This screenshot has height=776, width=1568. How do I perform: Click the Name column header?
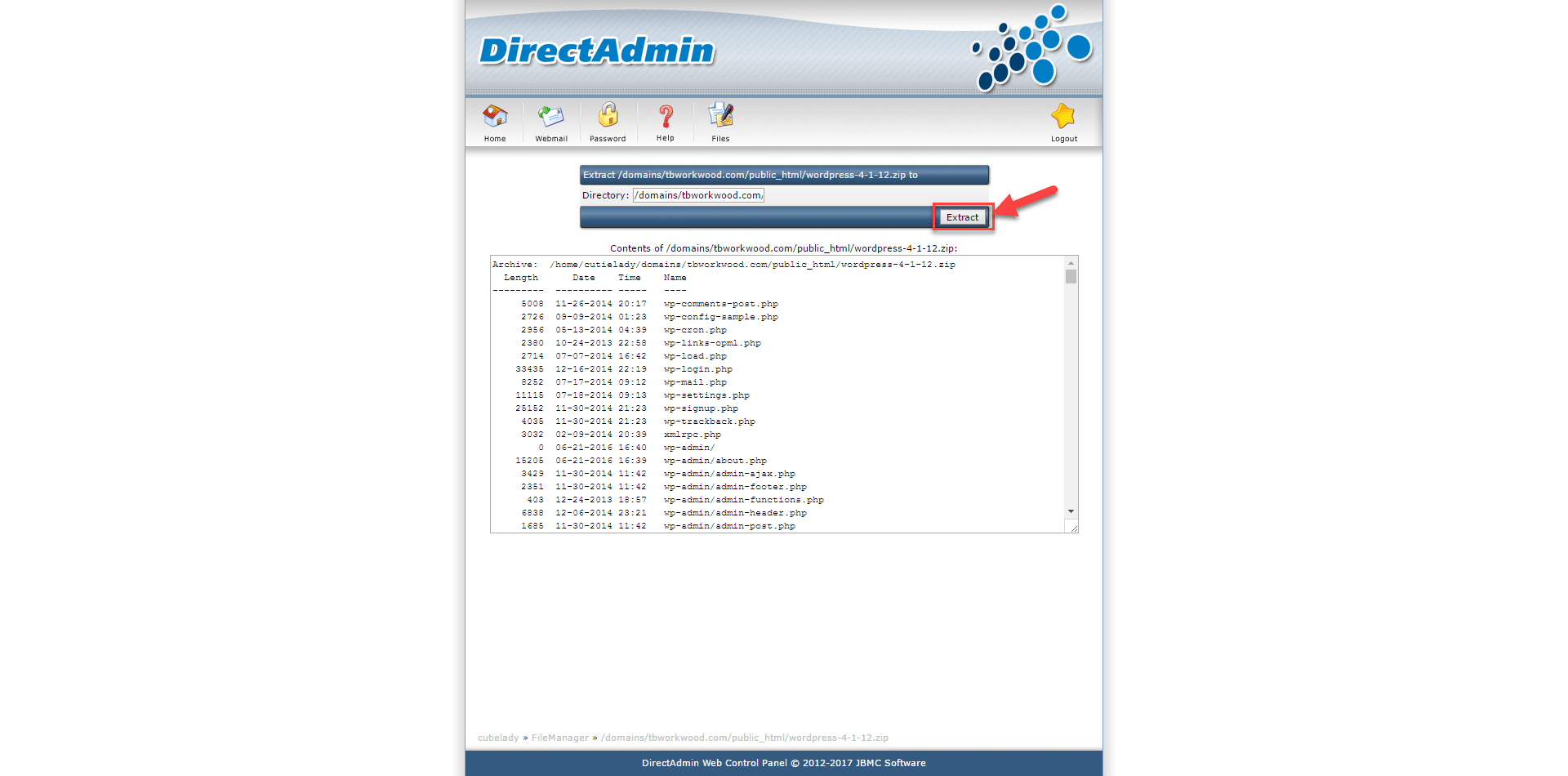(x=675, y=278)
